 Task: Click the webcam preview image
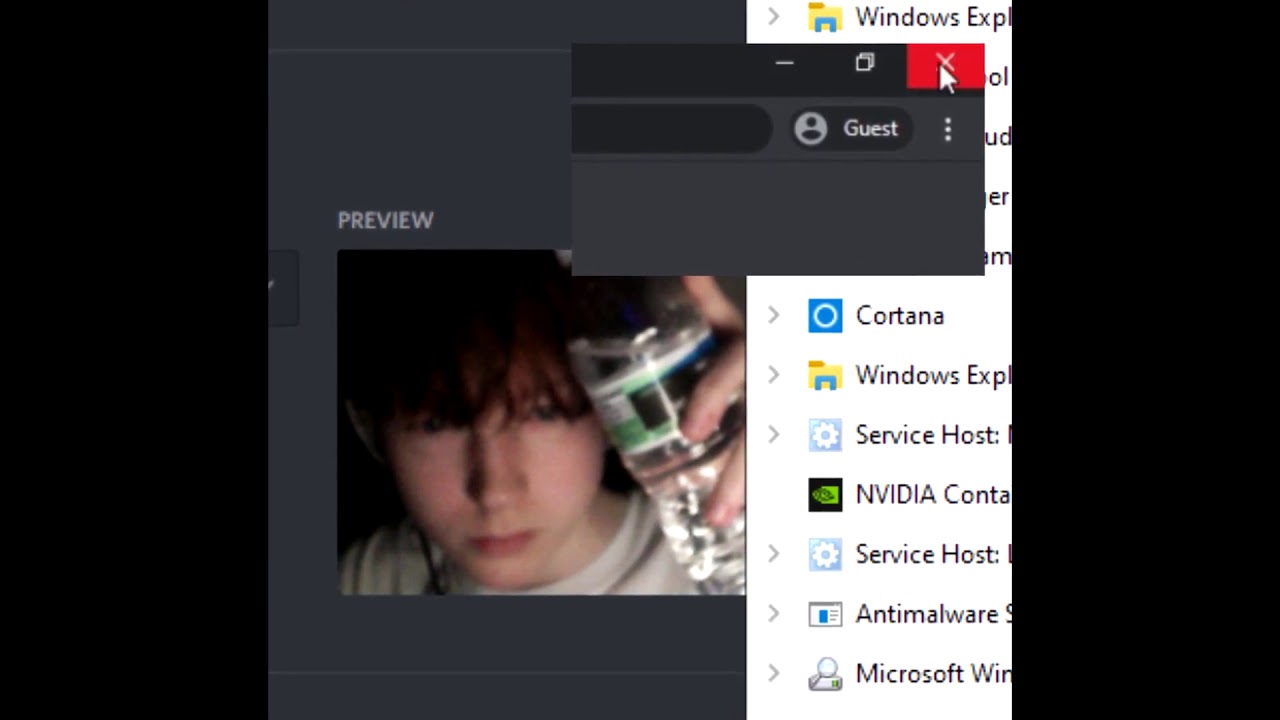pos(541,423)
